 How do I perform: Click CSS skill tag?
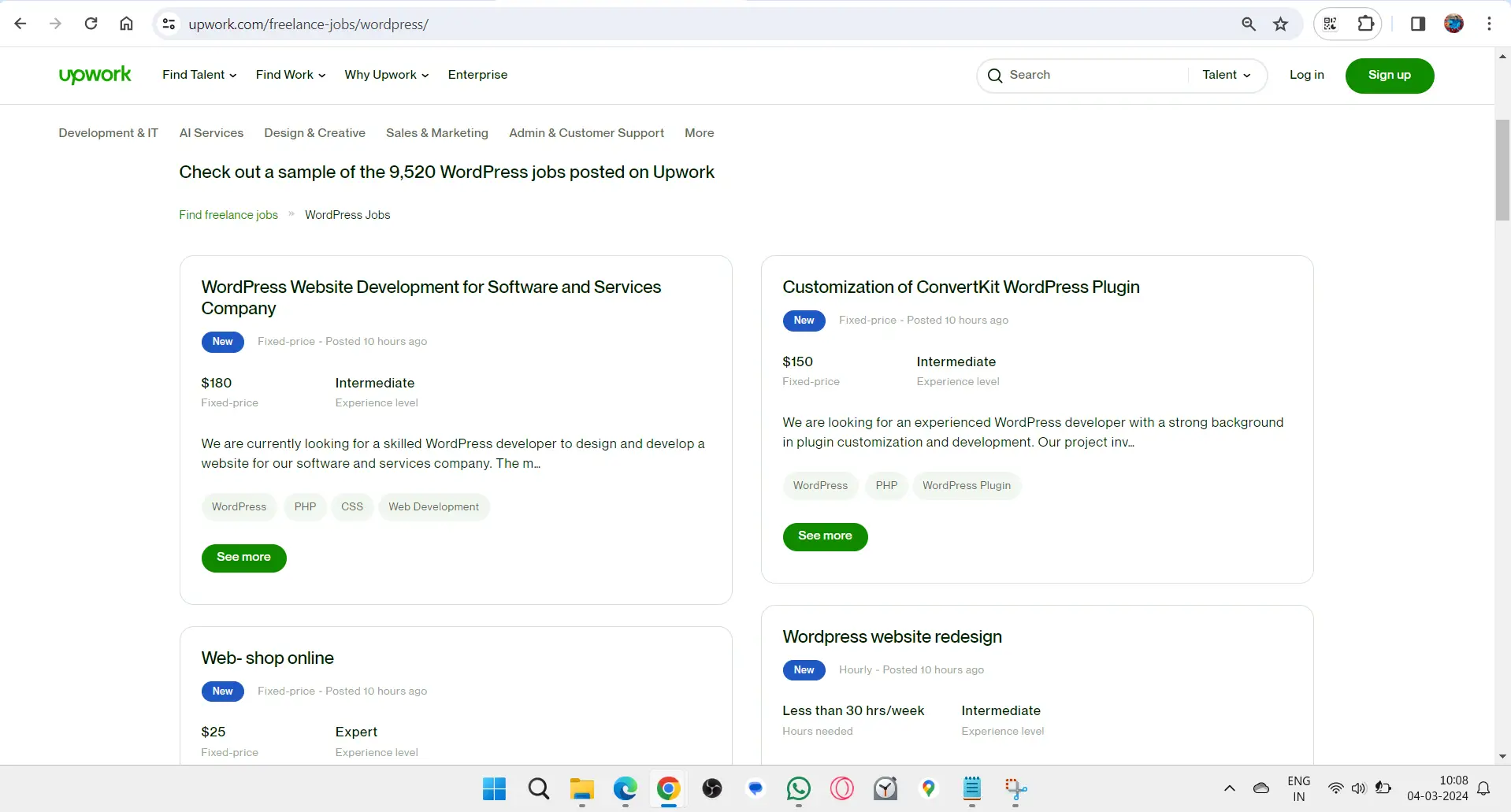pyautogui.click(x=352, y=507)
